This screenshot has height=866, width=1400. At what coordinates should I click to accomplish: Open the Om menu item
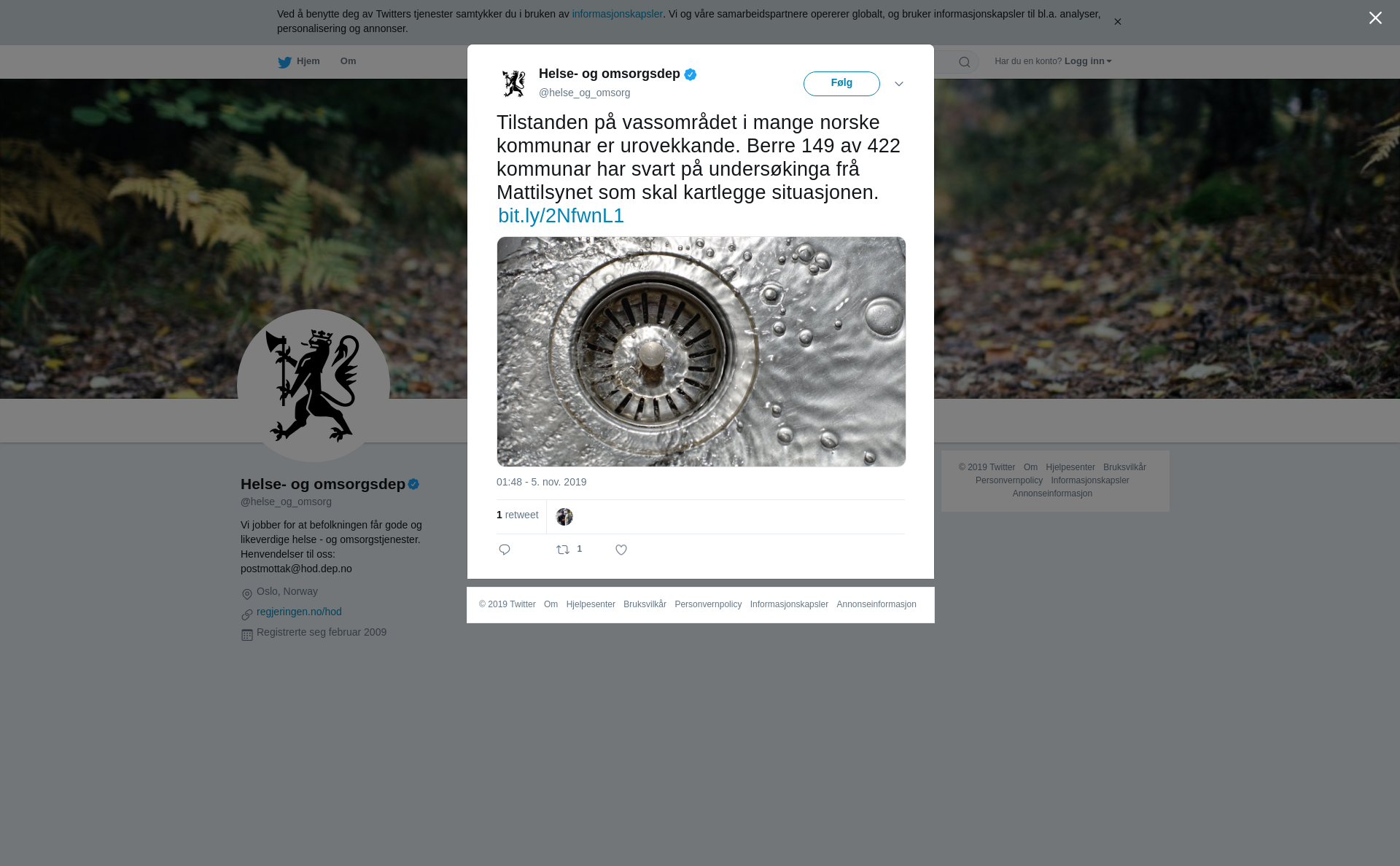(348, 61)
